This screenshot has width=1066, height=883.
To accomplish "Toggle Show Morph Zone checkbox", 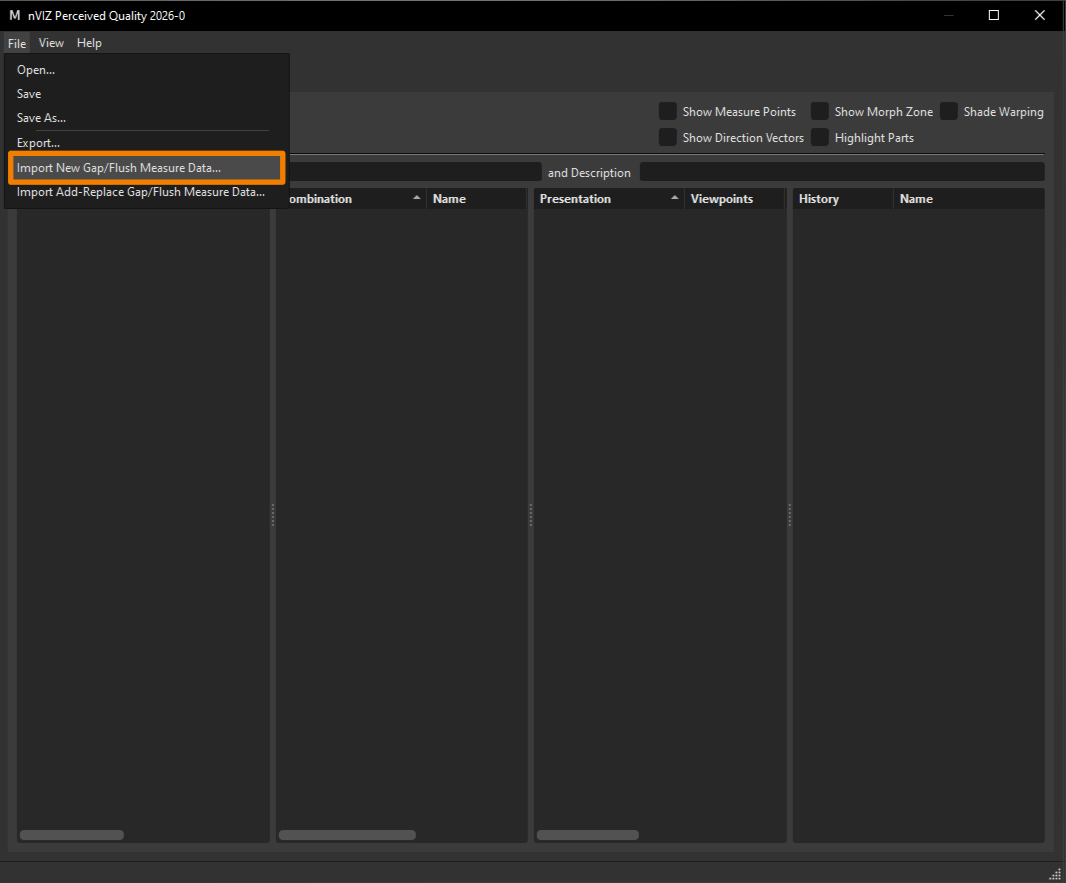I will tap(820, 111).
